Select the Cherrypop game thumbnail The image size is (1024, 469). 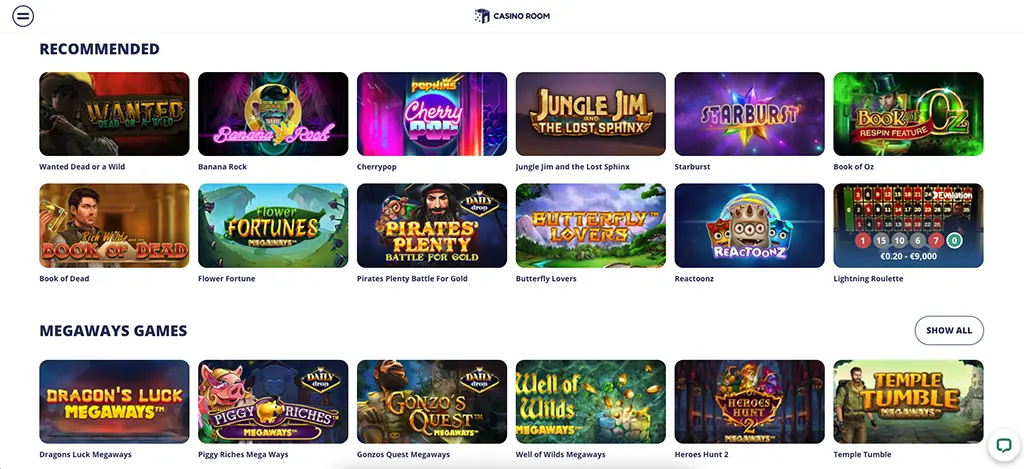pos(432,114)
